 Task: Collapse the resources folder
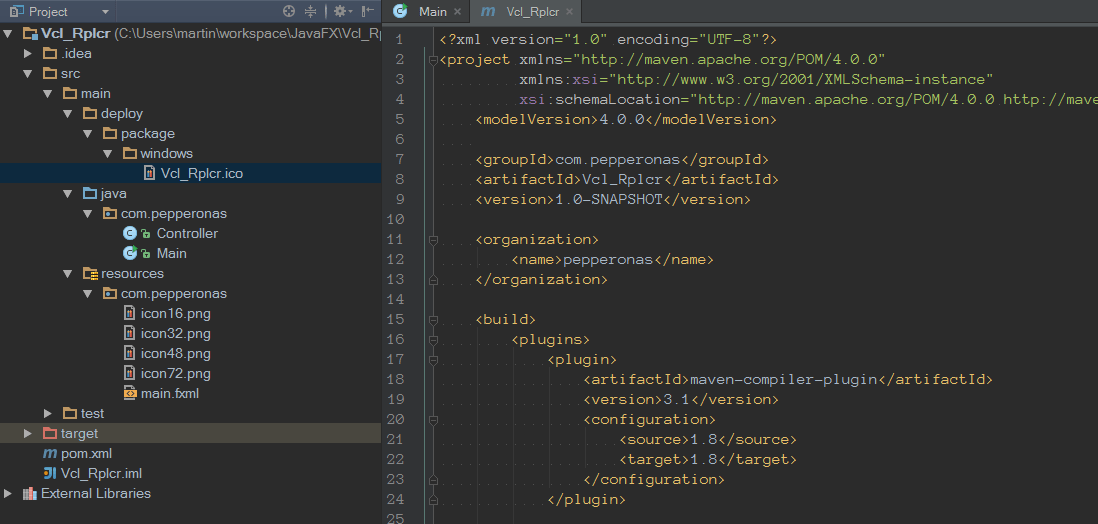tap(68, 273)
